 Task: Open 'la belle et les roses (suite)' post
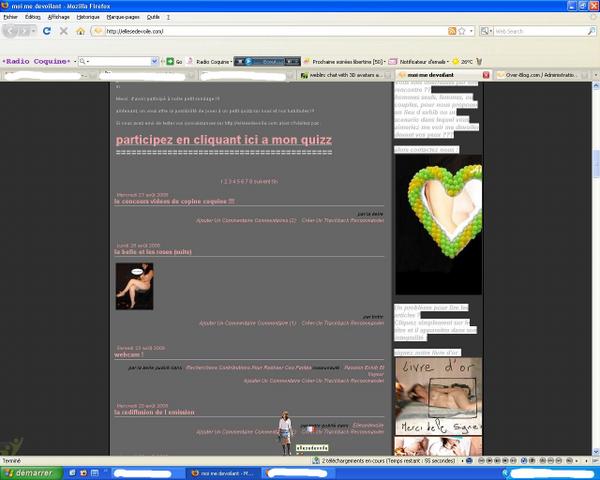[x=153, y=252]
